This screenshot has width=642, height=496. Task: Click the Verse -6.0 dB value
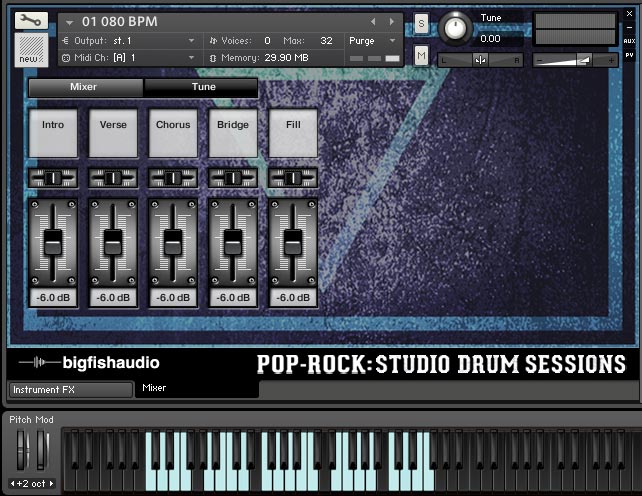[113, 298]
